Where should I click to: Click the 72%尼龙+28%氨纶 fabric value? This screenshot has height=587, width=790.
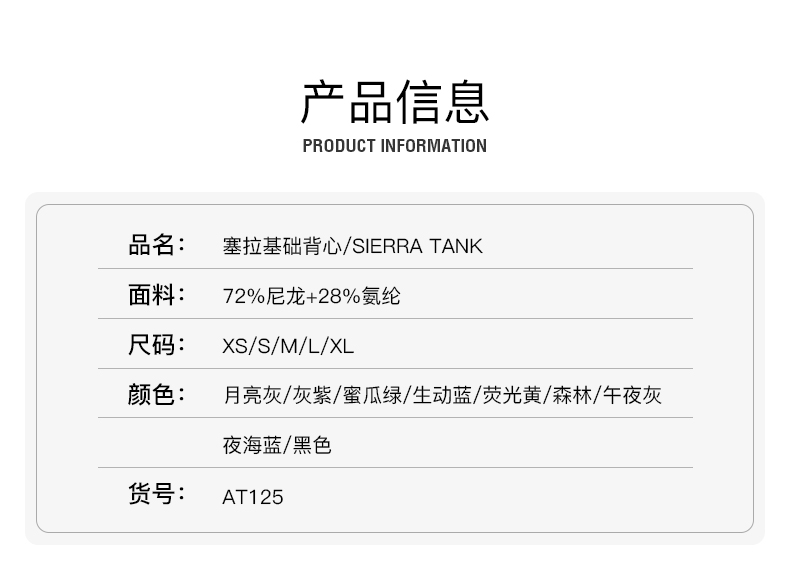[311, 296]
